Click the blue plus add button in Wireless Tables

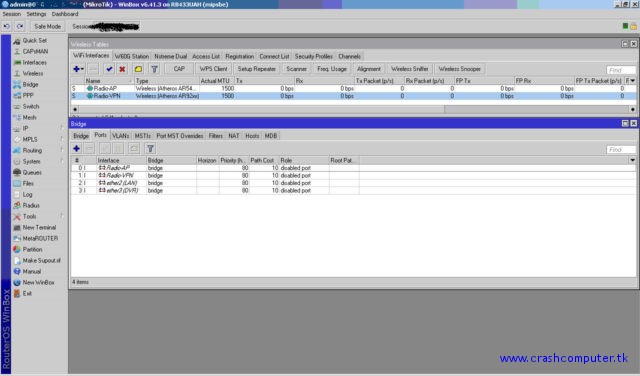pyautogui.click(x=78, y=69)
